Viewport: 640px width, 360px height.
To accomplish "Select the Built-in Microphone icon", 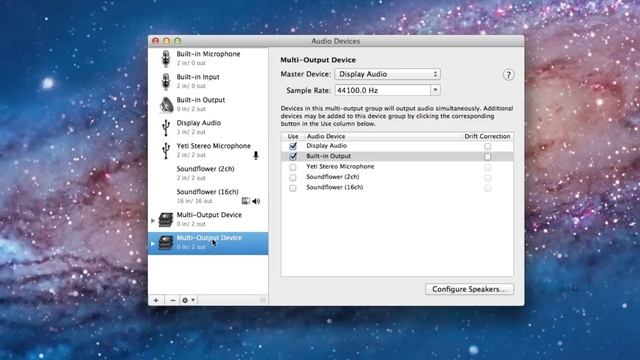I will pyautogui.click(x=166, y=58).
